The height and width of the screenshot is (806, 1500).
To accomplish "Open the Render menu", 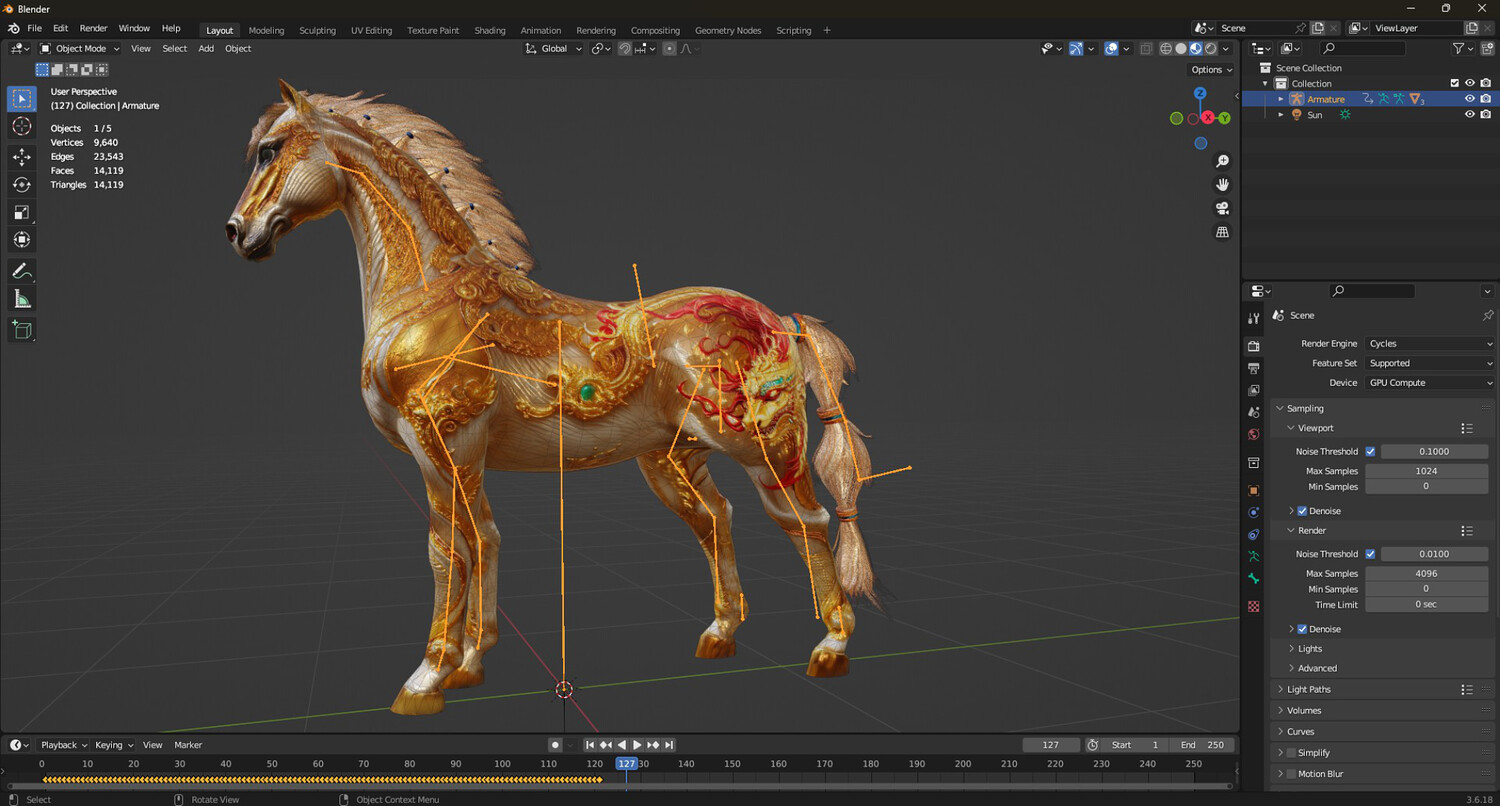I will [x=93, y=28].
